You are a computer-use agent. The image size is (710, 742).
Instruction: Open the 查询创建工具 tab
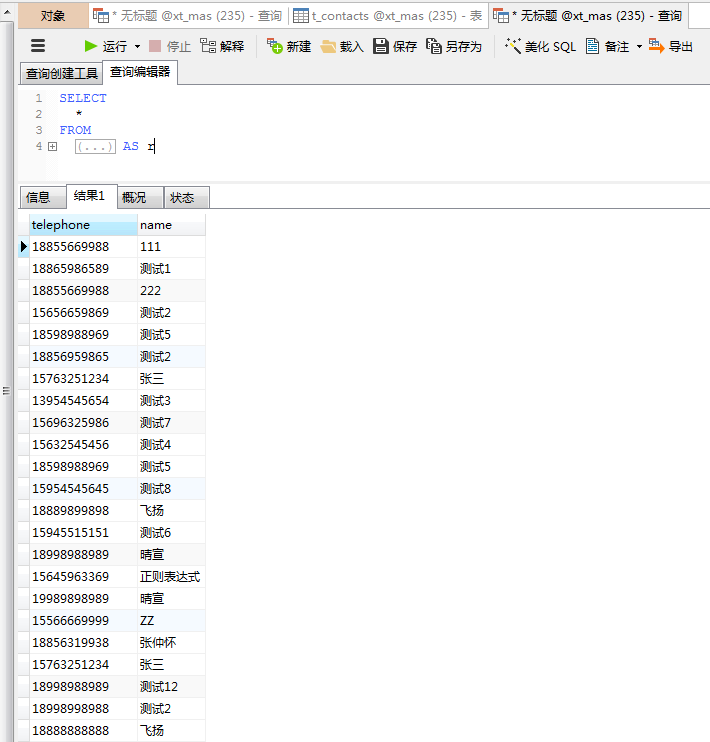(62, 73)
